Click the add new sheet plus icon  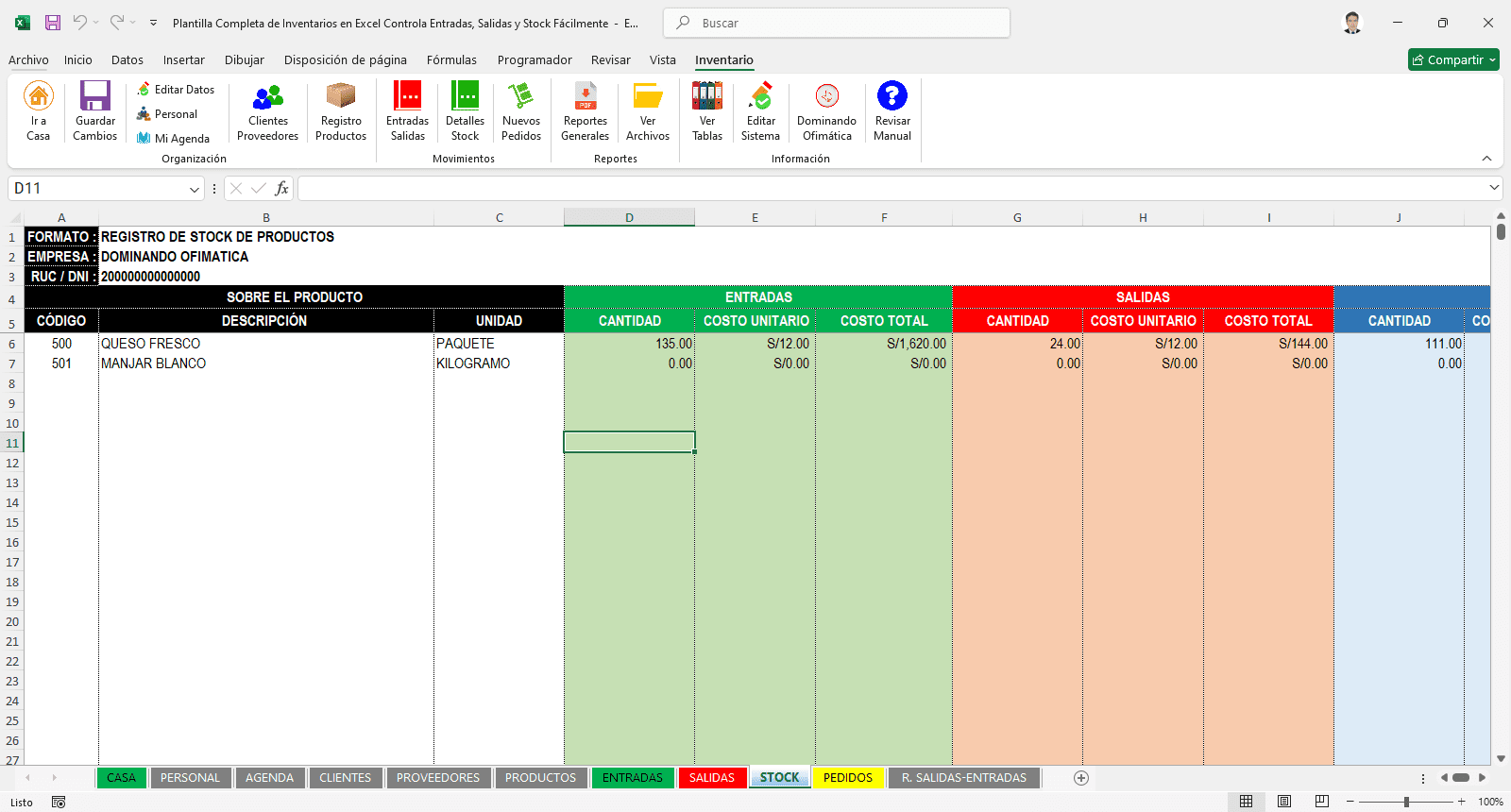point(1081,778)
